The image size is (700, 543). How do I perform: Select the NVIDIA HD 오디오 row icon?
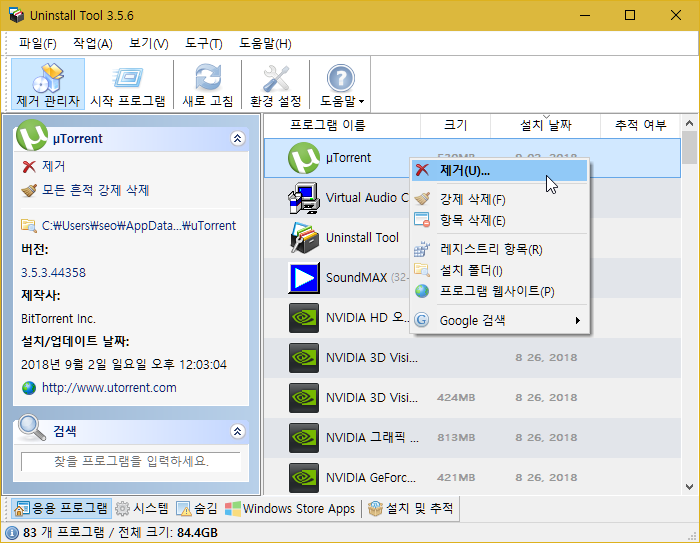pos(304,318)
